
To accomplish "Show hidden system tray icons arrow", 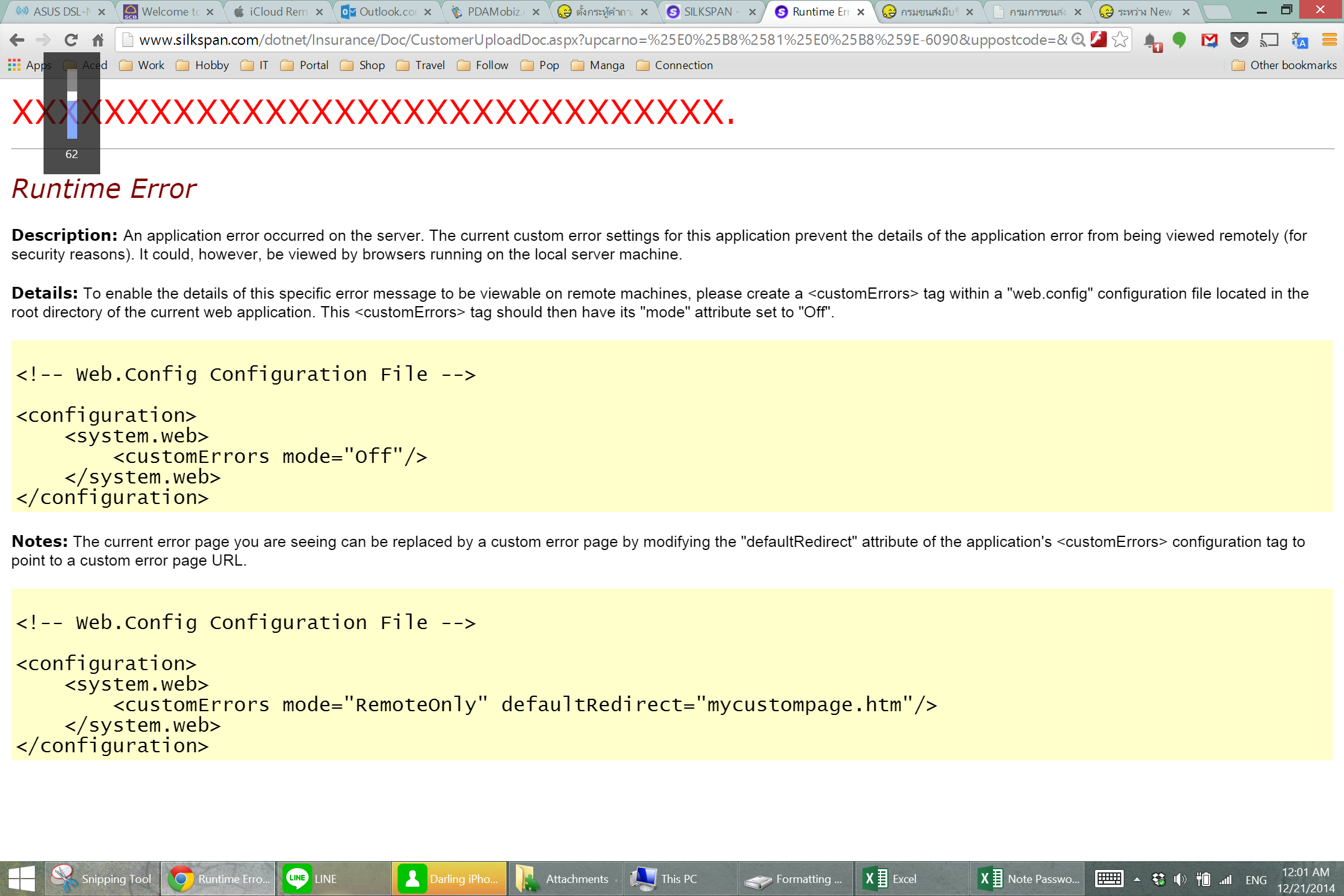I will pos(1137,879).
